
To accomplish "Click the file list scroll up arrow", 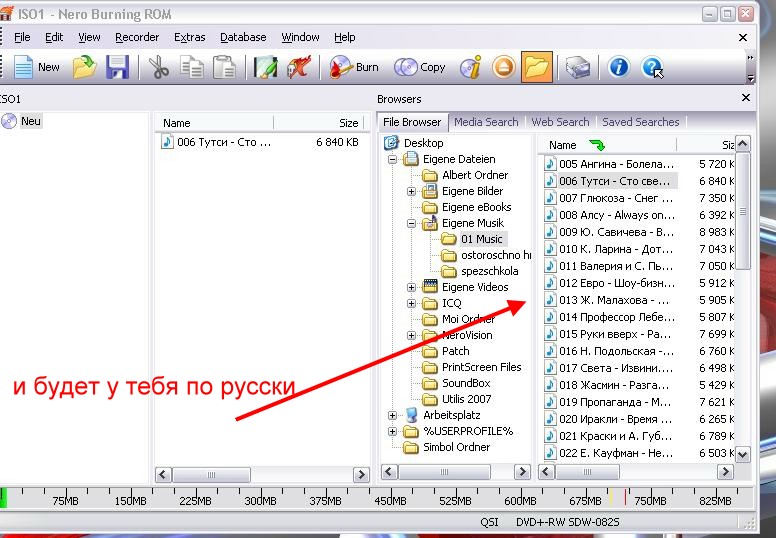I will (742, 144).
